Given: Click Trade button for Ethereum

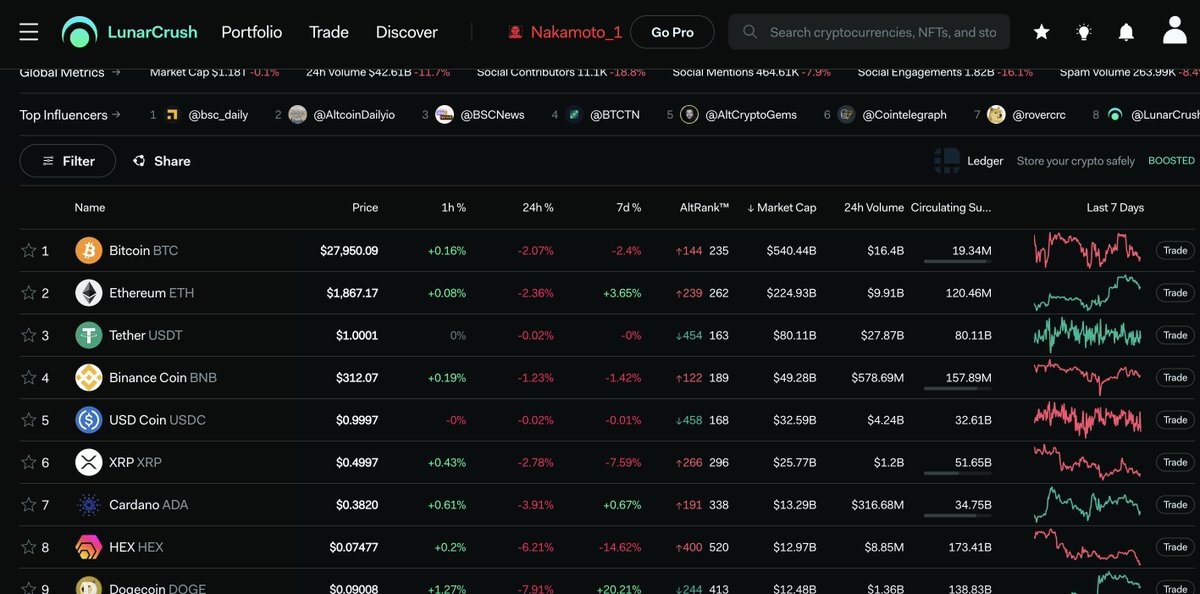Looking at the screenshot, I should (1175, 293).
